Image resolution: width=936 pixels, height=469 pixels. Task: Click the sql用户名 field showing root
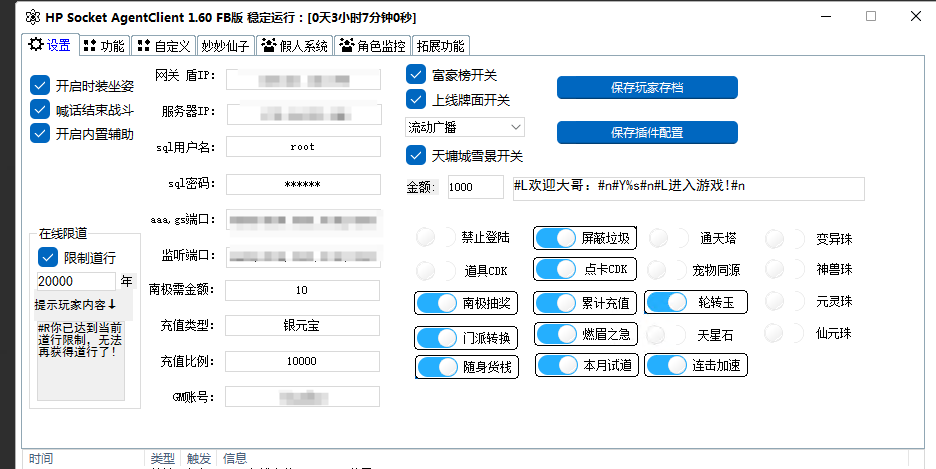pyautogui.click(x=303, y=147)
